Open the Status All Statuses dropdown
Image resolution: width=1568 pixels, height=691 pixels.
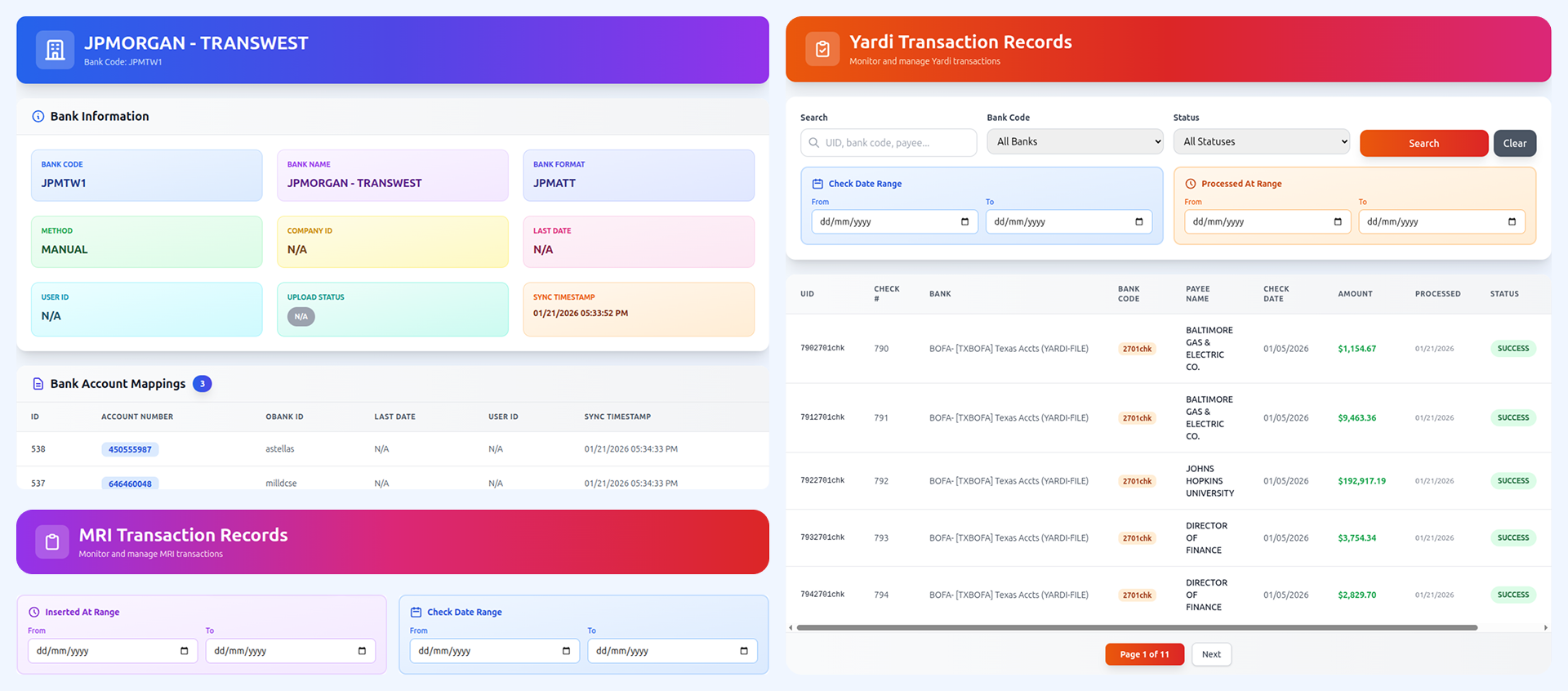click(x=1262, y=142)
